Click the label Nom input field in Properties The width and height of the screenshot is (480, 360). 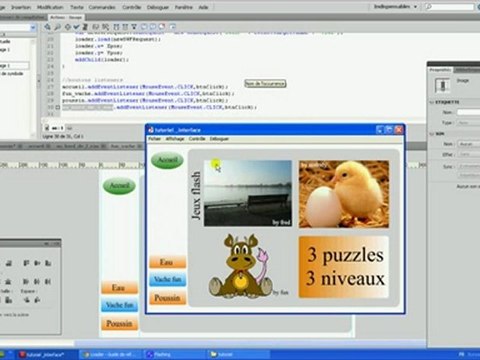pos(468,112)
